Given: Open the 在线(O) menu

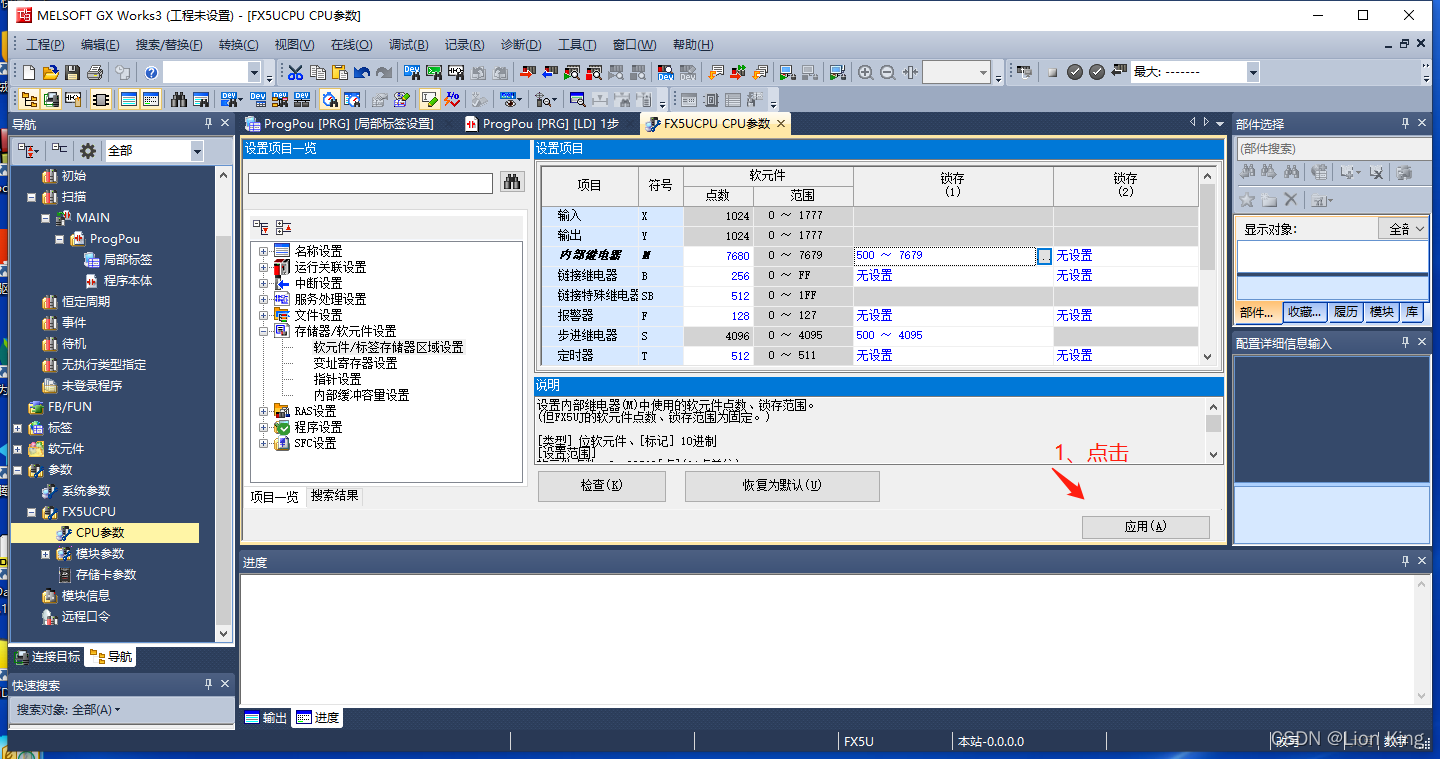Looking at the screenshot, I should coord(351,45).
